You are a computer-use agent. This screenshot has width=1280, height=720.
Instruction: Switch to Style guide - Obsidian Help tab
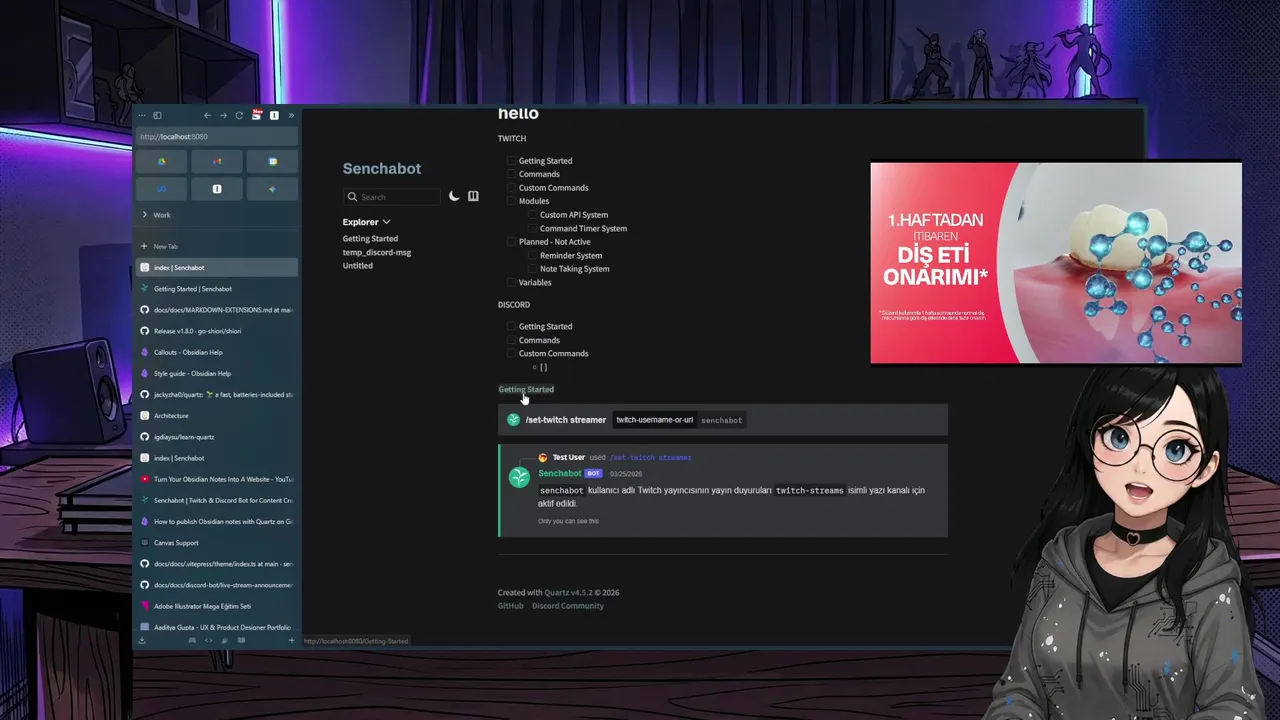[x=217, y=373]
